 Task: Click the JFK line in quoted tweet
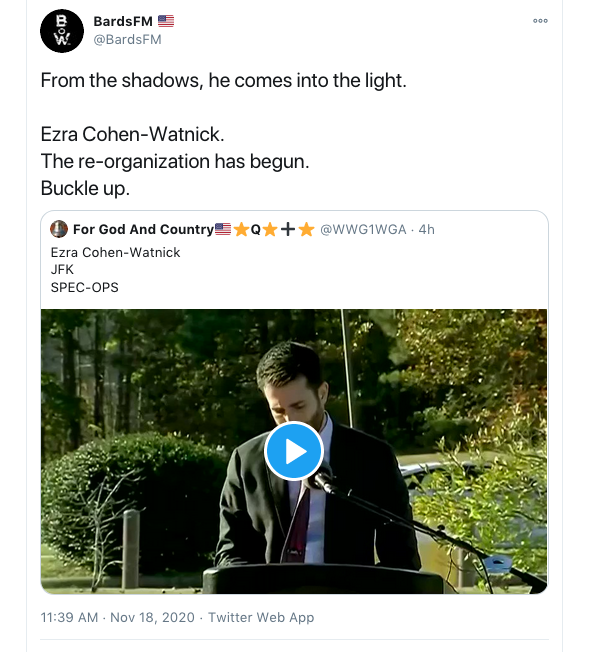click(x=62, y=270)
